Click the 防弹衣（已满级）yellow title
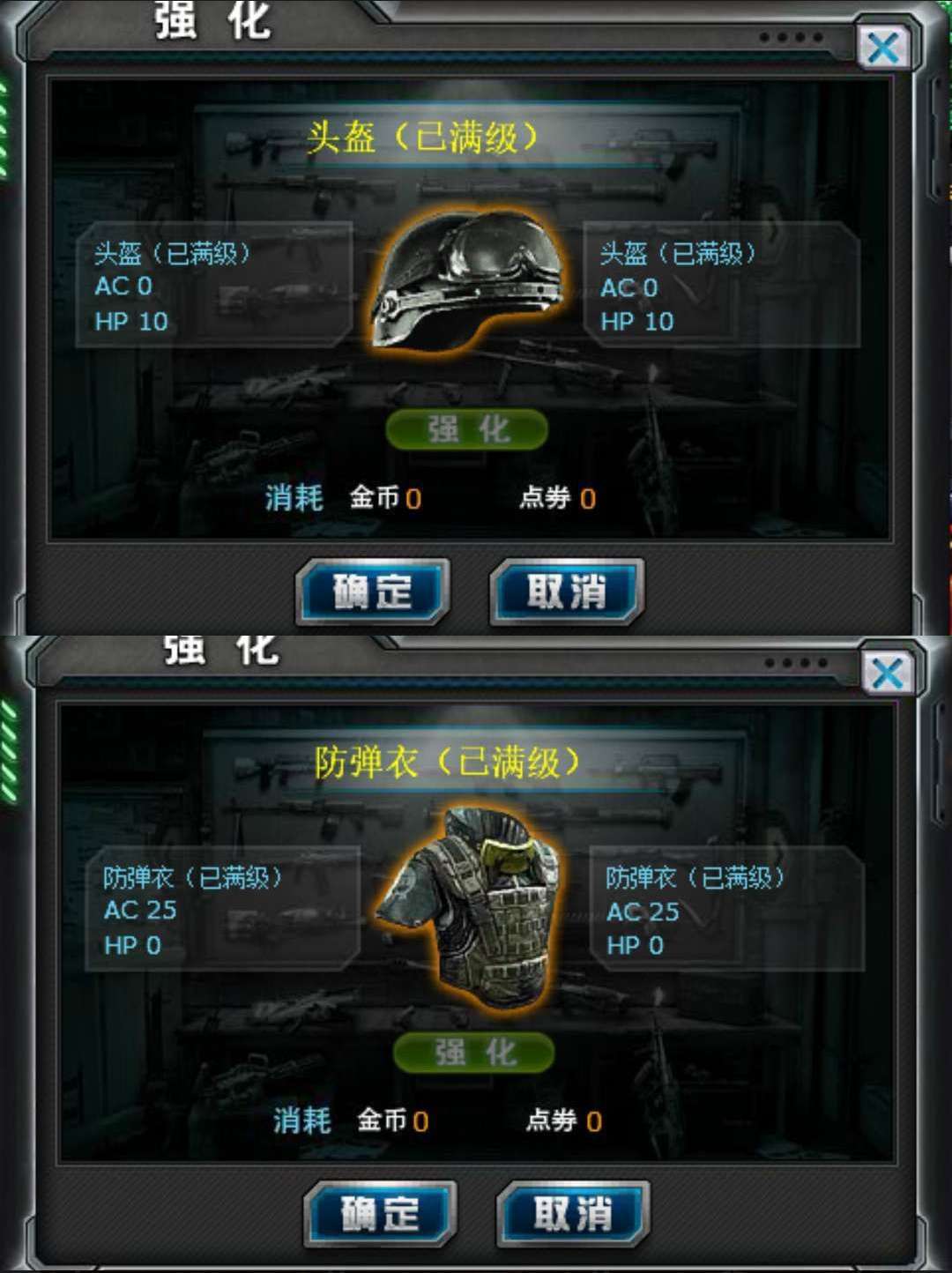 tap(448, 762)
